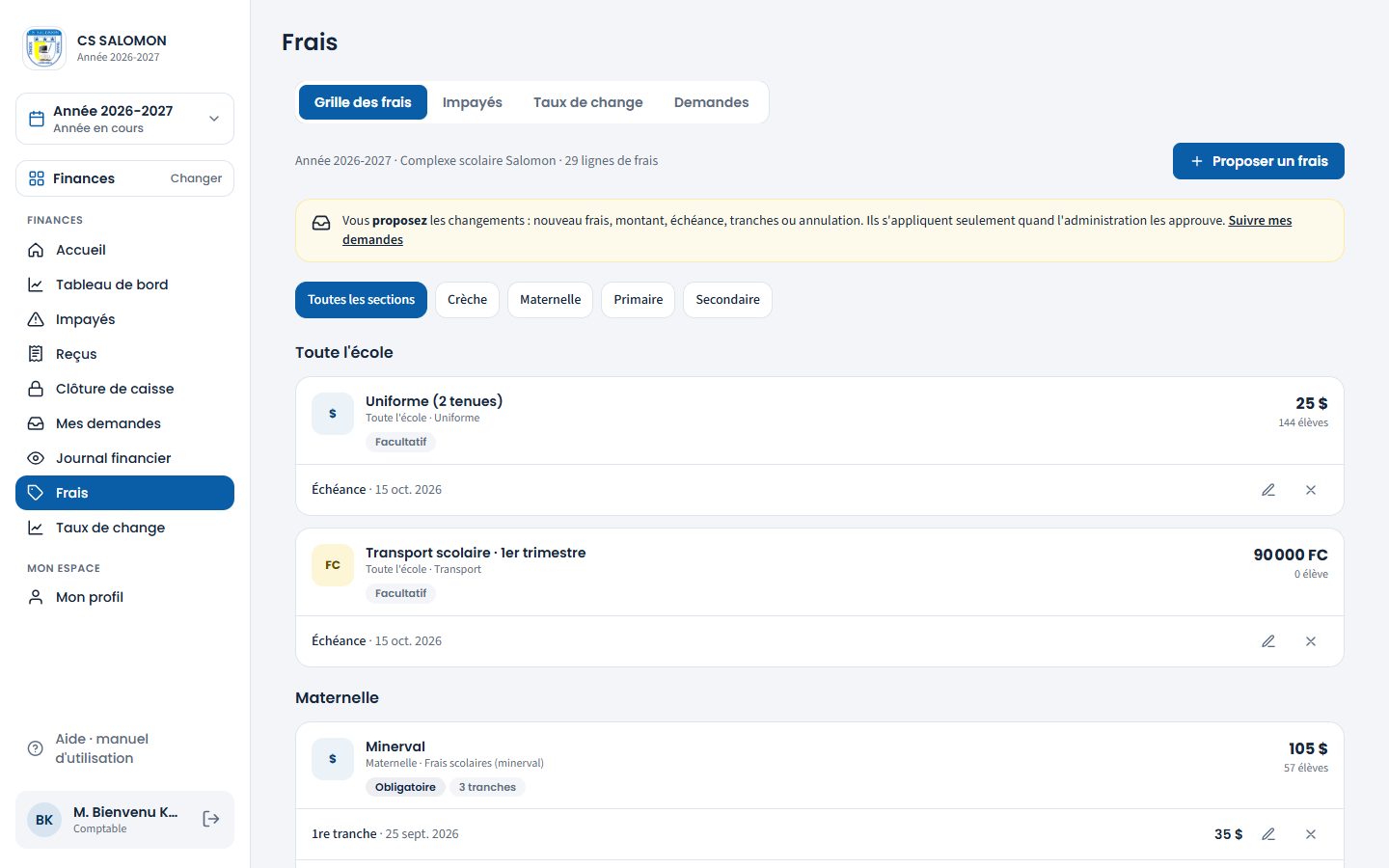This screenshot has height=868, width=1389.
Task: Click the BK user avatar
Action: (x=44, y=820)
